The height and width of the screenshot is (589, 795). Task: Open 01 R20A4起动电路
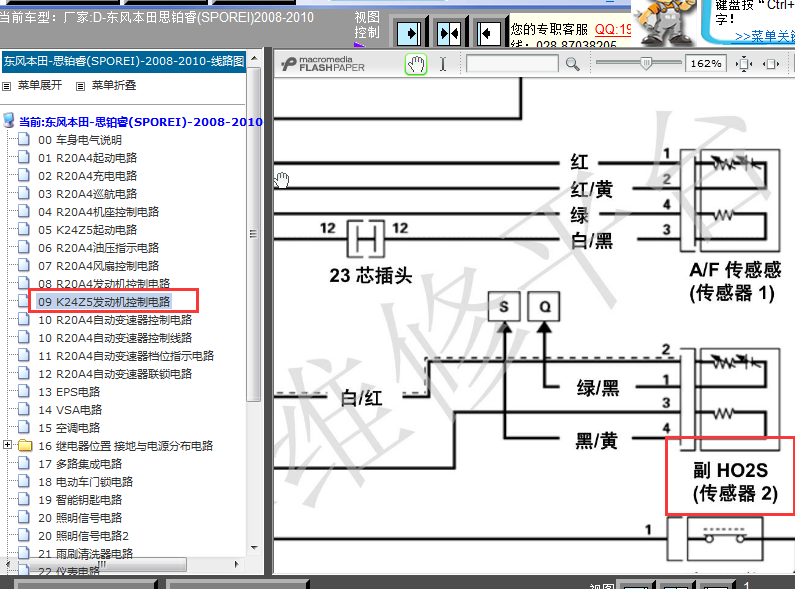coord(87,158)
